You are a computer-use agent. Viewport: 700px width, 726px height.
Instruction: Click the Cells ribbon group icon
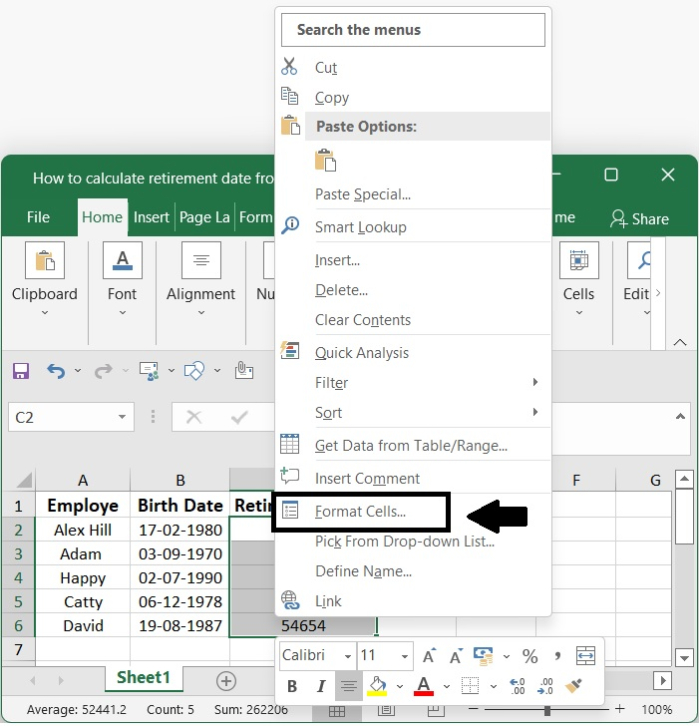pos(579,260)
